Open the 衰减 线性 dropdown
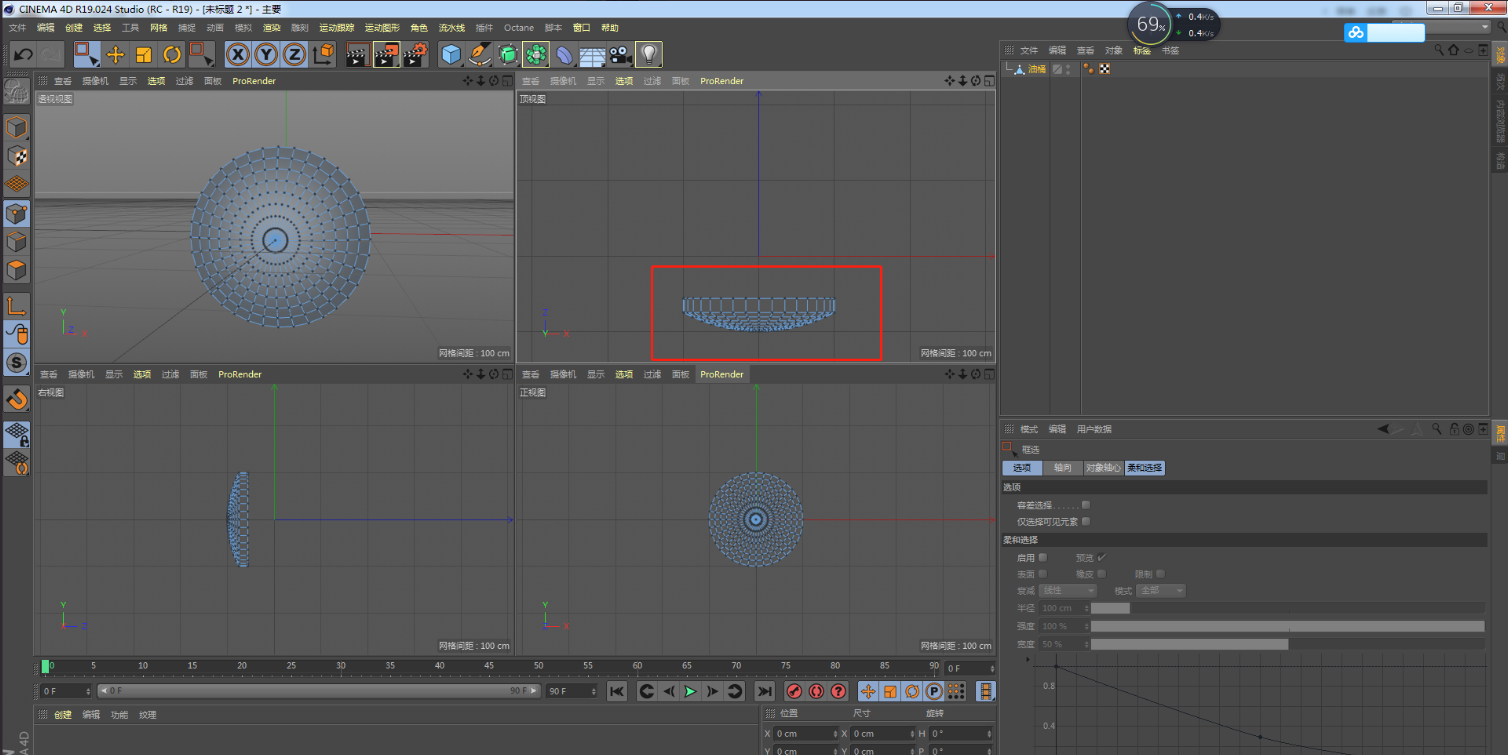 [1068, 591]
